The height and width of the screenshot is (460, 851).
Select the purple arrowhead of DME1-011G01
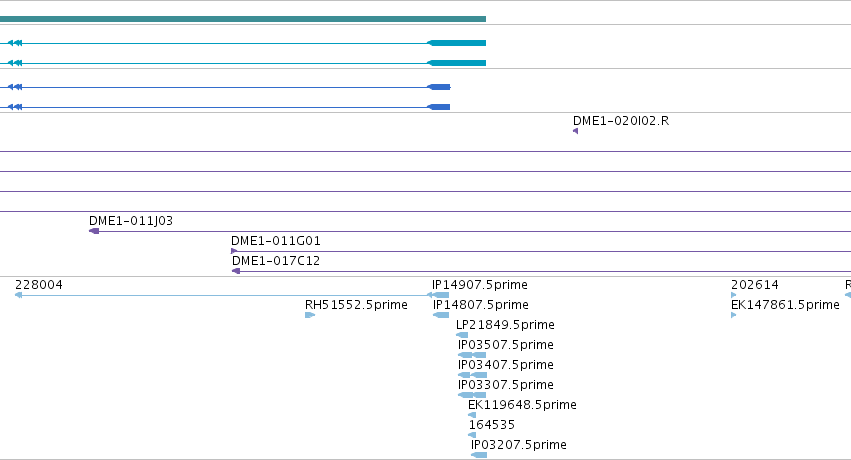(234, 251)
